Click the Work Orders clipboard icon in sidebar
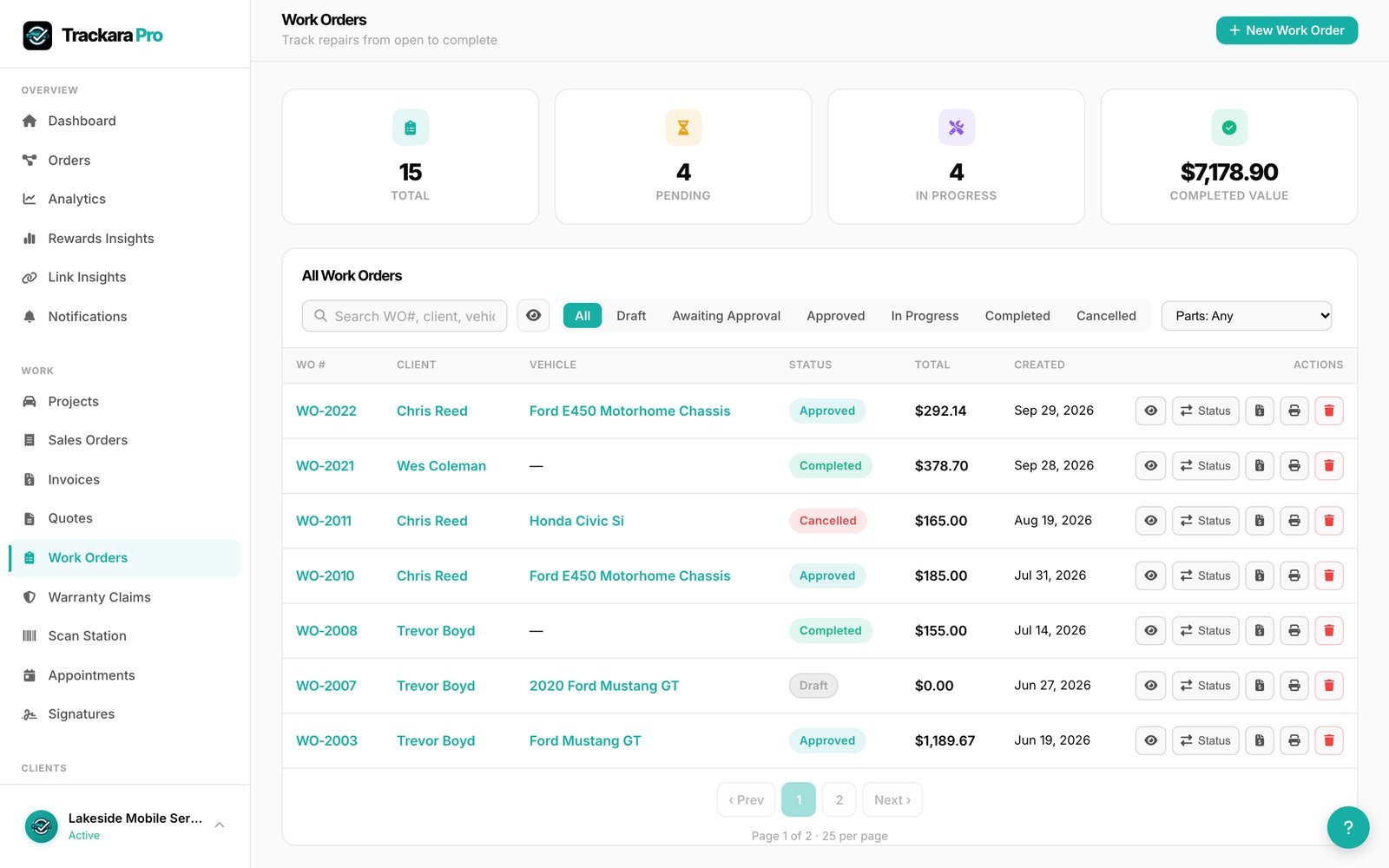The image size is (1389, 868). (x=30, y=558)
